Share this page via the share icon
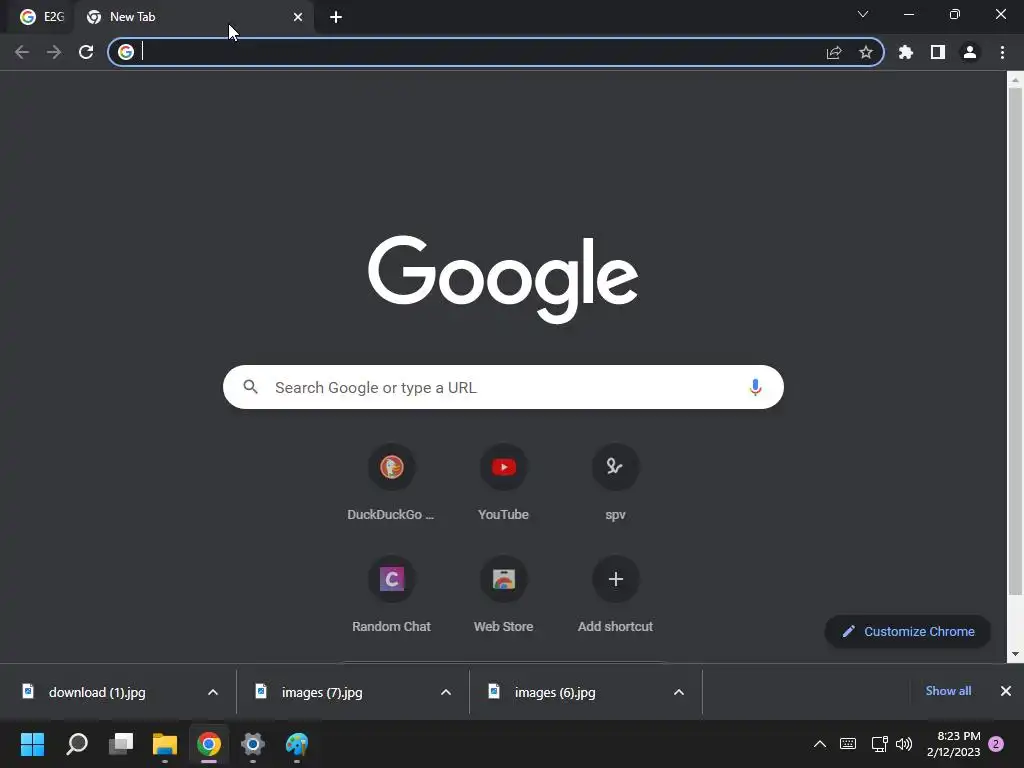 (834, 52)
